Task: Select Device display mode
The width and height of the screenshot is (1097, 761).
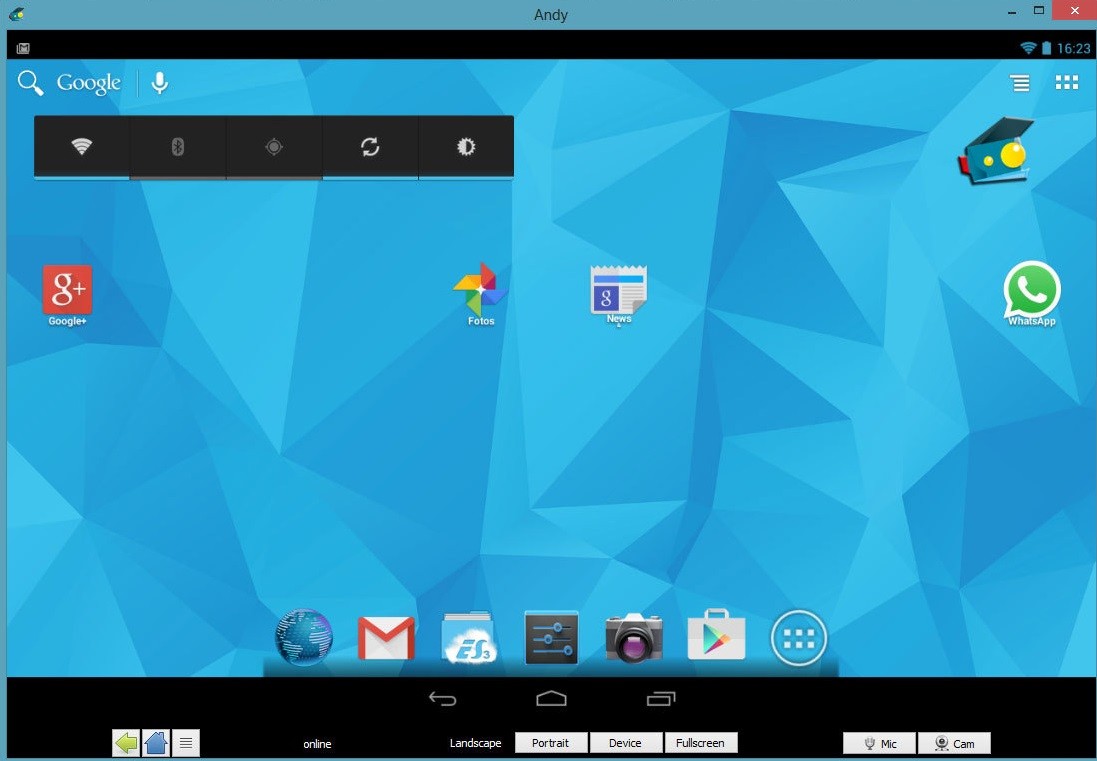Action: [x=625, y=743]
